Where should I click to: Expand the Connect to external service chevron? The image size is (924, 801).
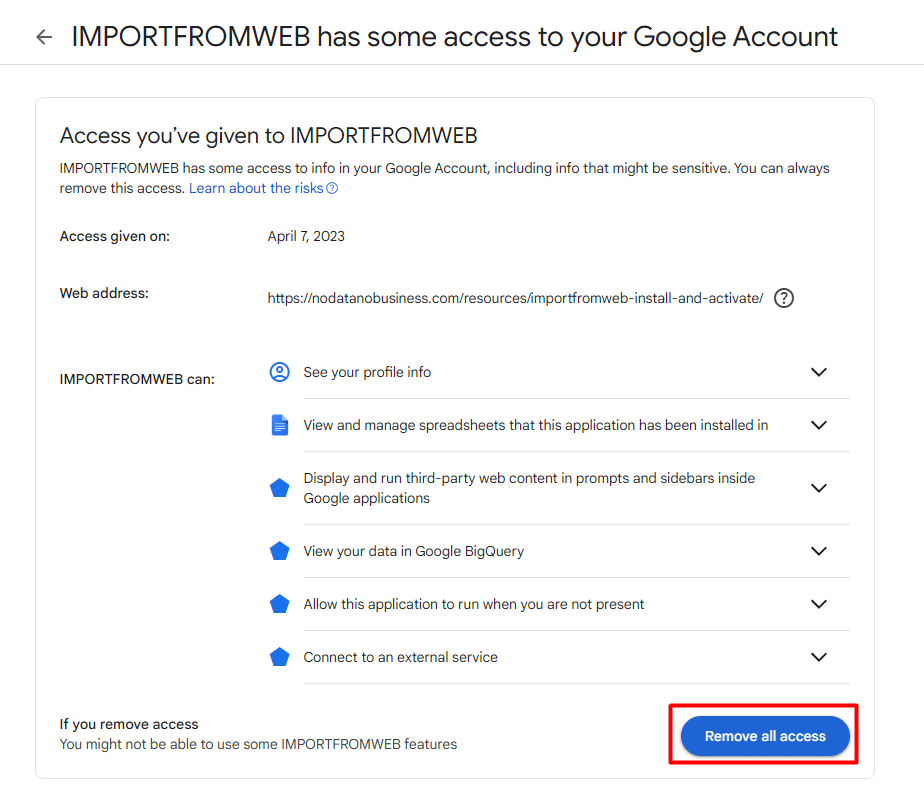tap(819, 657)
